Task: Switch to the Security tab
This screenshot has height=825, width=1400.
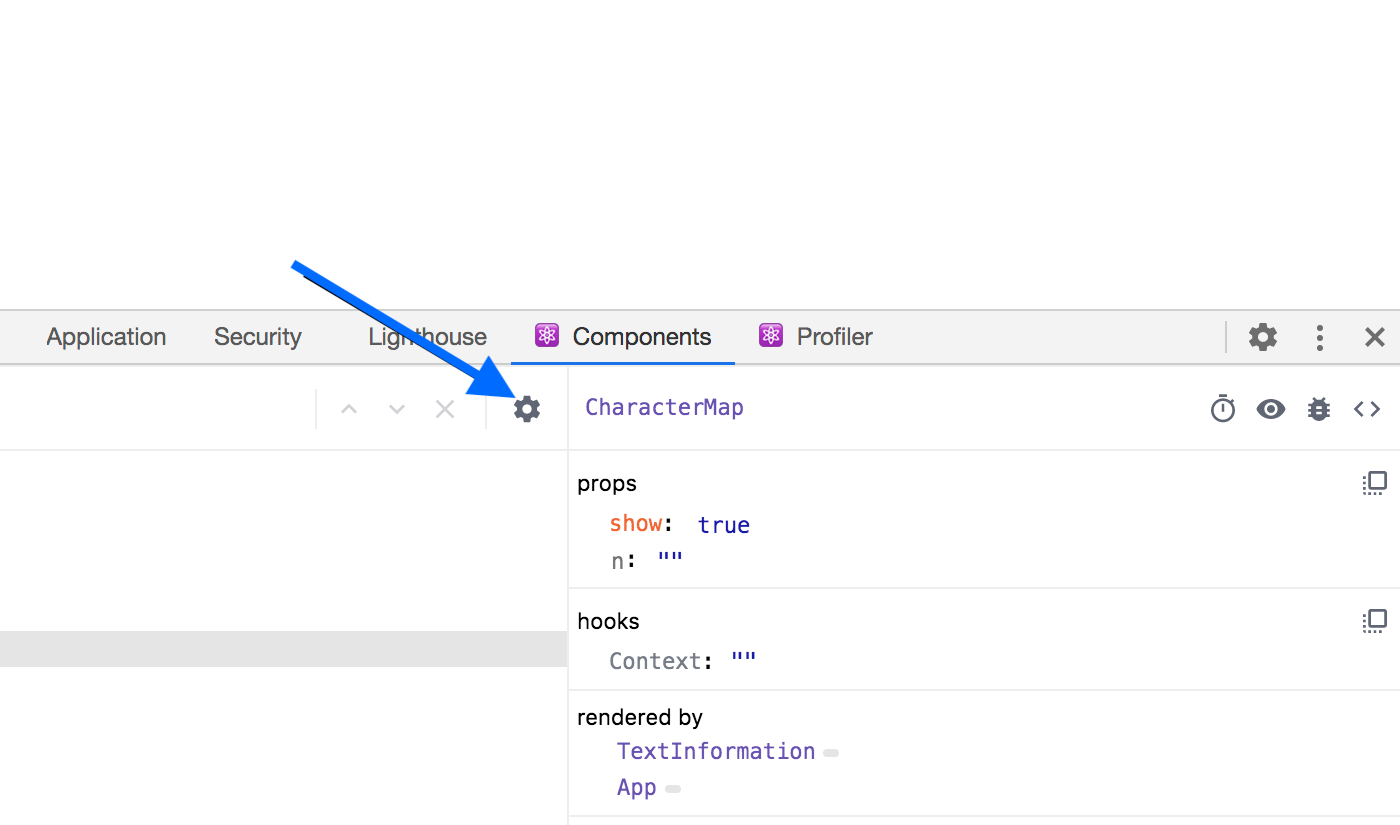Action: [x=257, y=337]
